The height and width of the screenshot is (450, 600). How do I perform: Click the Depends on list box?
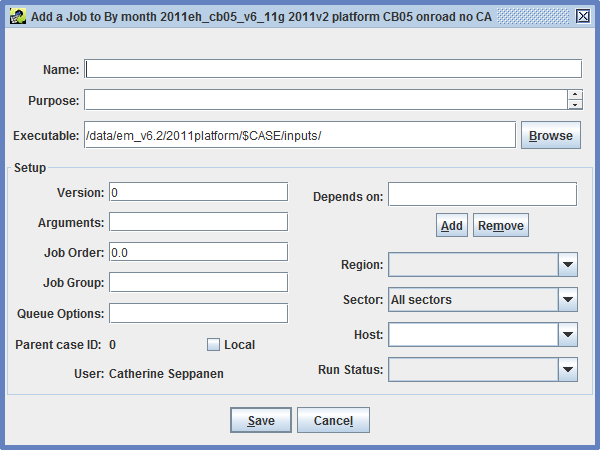coord(483,194)
